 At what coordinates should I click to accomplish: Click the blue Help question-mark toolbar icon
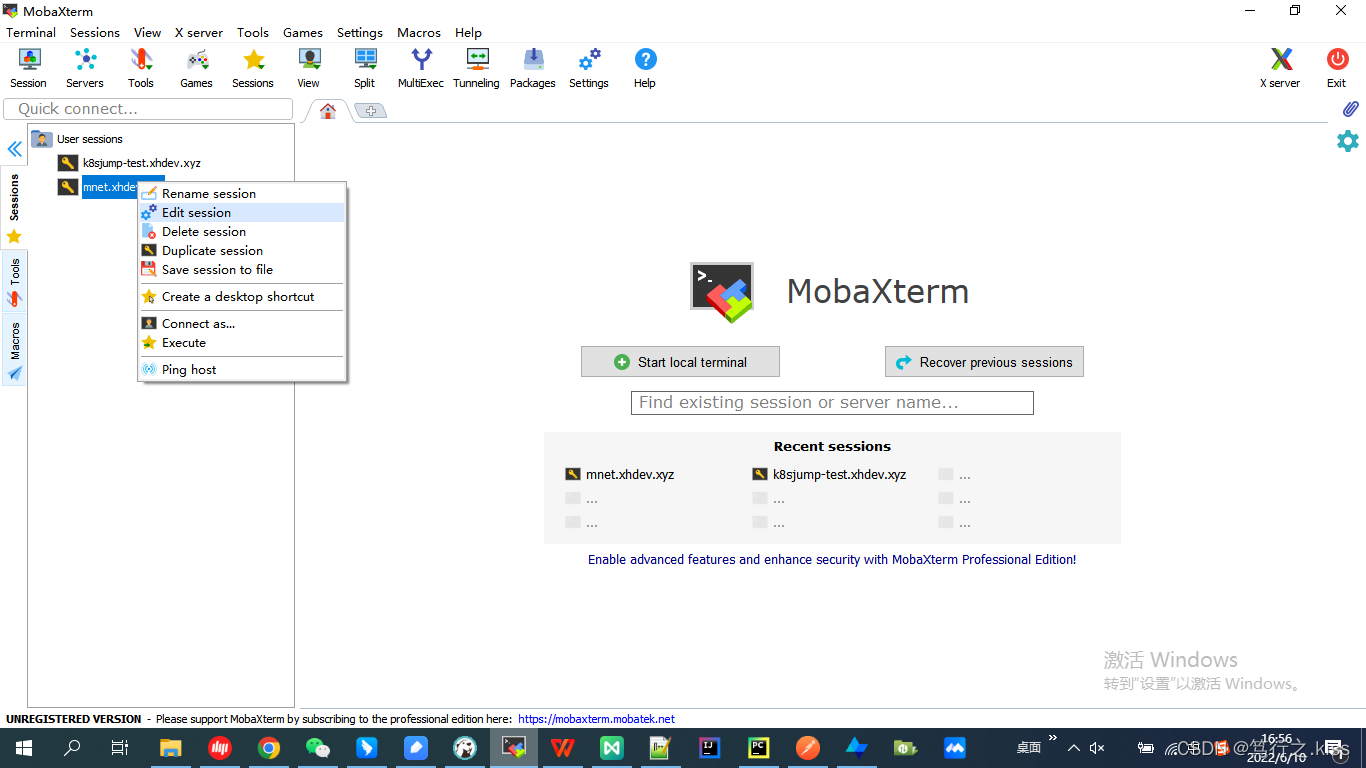(645, 68)
